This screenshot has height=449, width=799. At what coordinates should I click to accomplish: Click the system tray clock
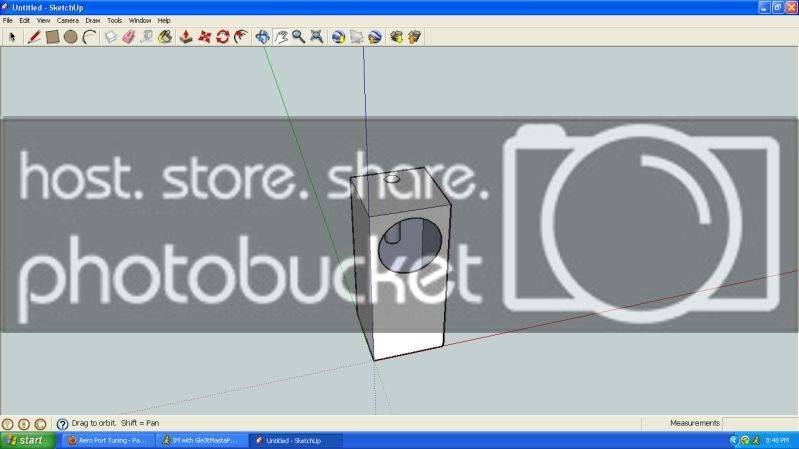coord(777,440)
